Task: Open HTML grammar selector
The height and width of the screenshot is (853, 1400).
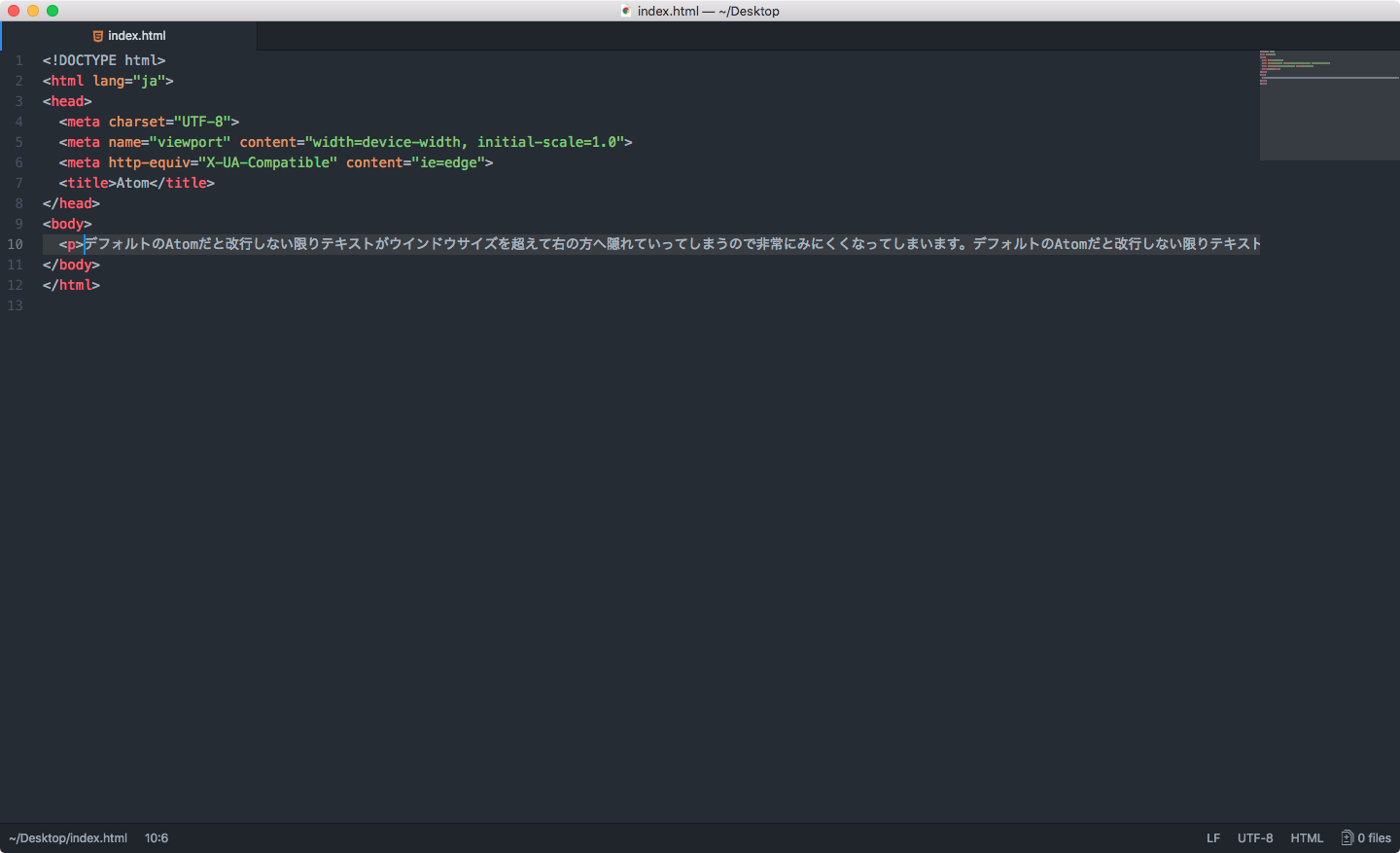Action: click(x=1307, y=838)
